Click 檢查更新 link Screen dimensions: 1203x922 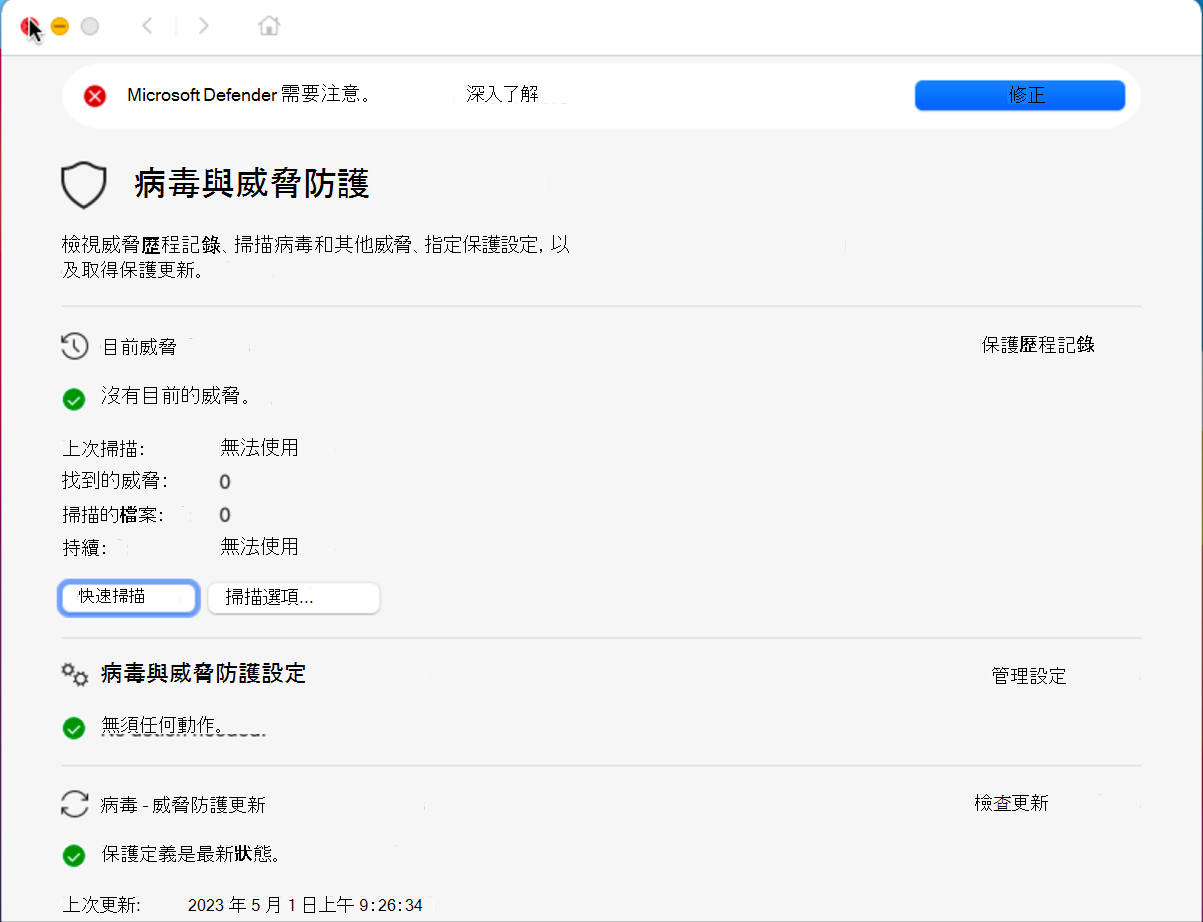1011,803
